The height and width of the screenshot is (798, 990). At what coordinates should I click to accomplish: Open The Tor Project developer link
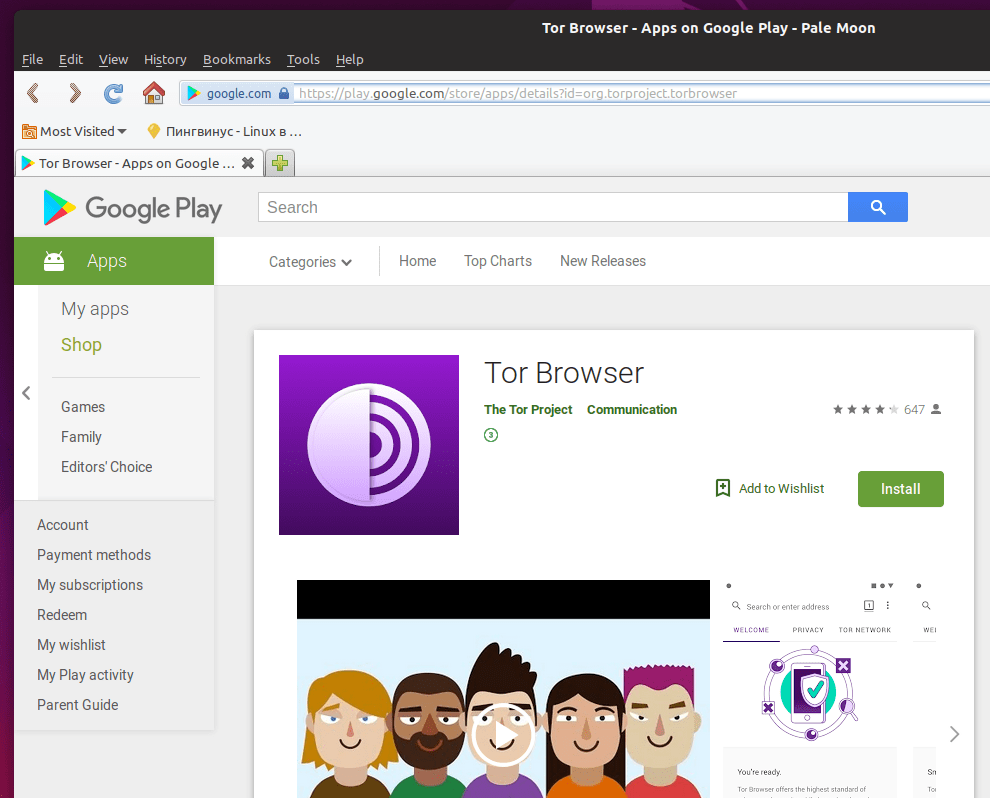(528, 410)
